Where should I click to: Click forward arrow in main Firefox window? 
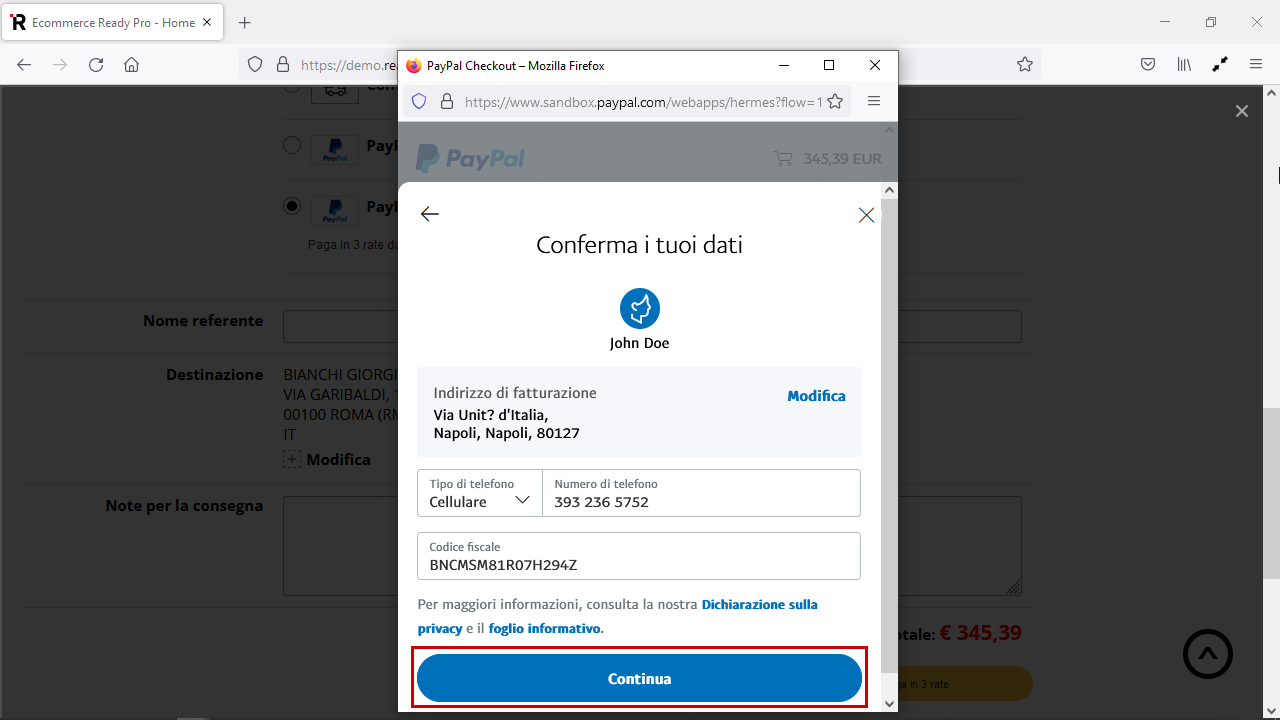pos(60,64)
